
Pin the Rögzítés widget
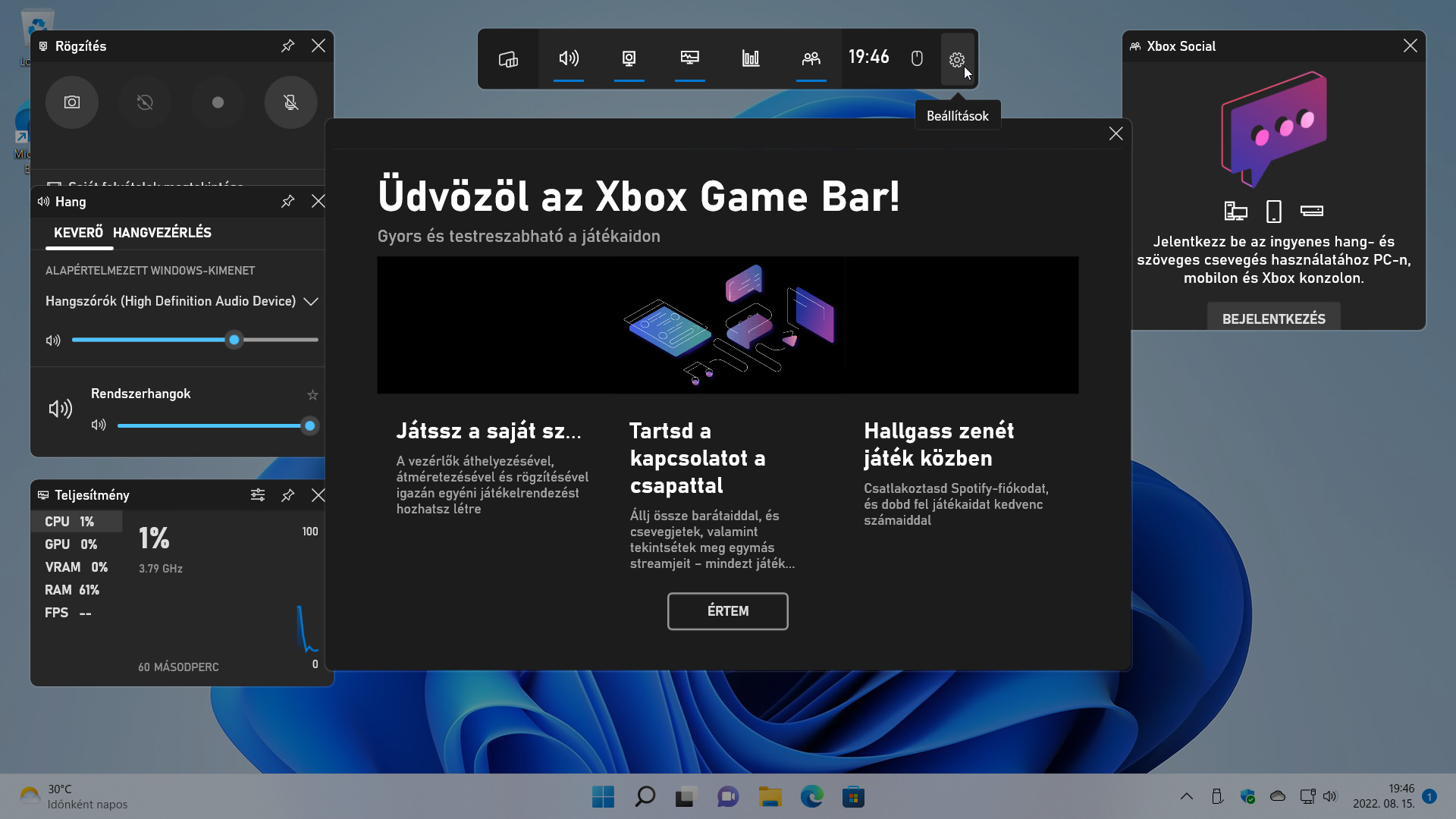click(287, 46)
